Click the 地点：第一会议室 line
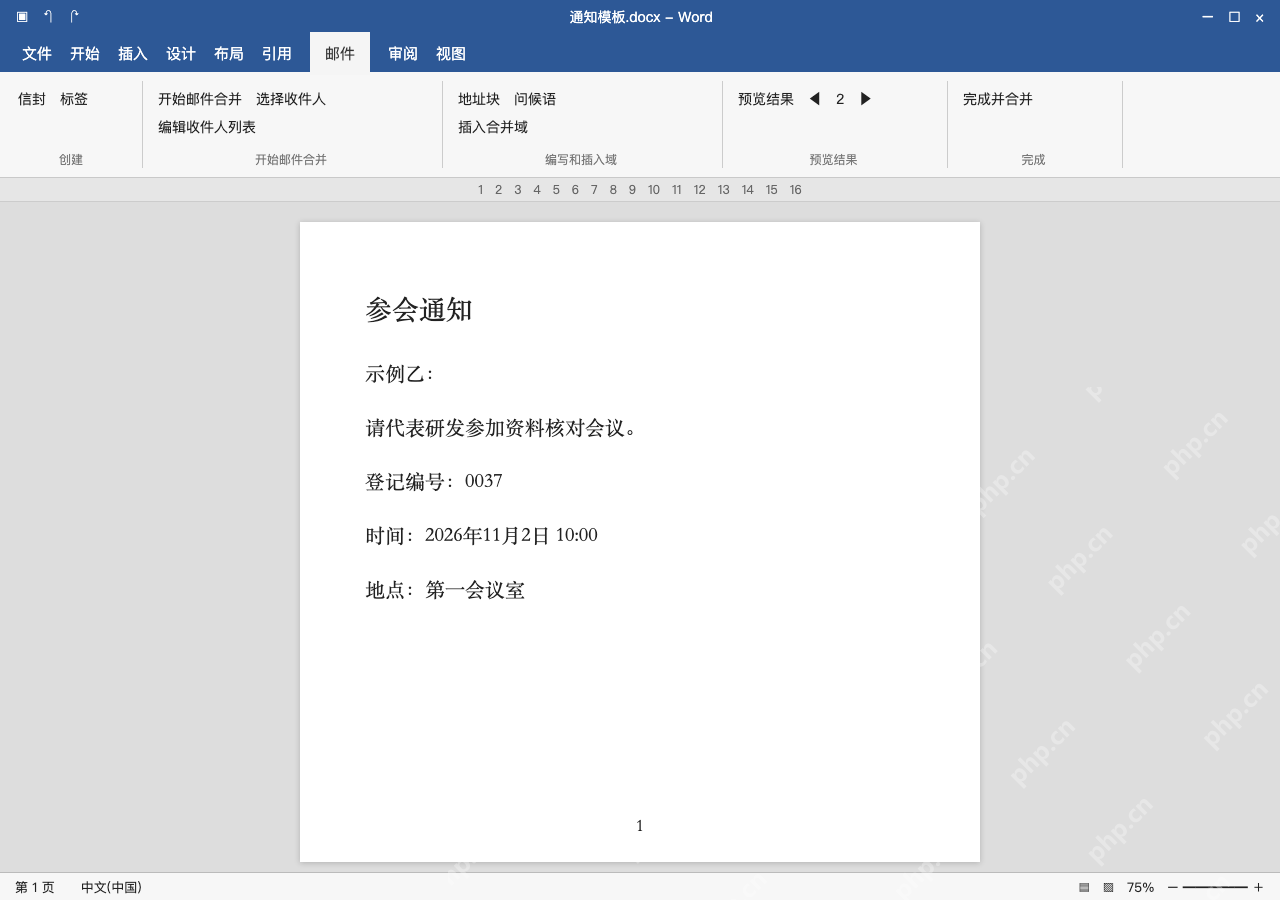The width and height of the screenshot is (1280, 900). click(445, 590)
